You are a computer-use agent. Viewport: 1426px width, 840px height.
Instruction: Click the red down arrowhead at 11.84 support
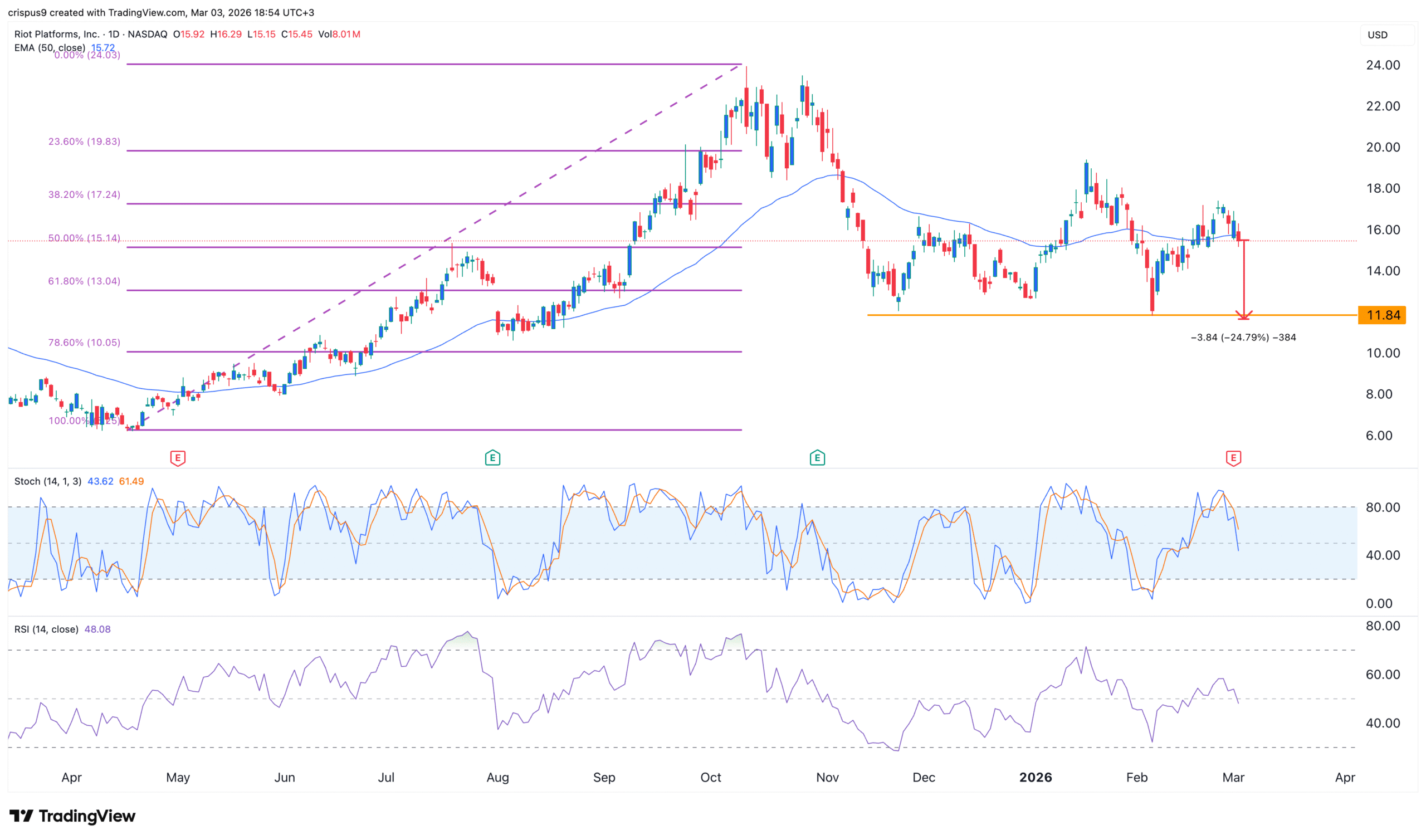[1244, 315]
